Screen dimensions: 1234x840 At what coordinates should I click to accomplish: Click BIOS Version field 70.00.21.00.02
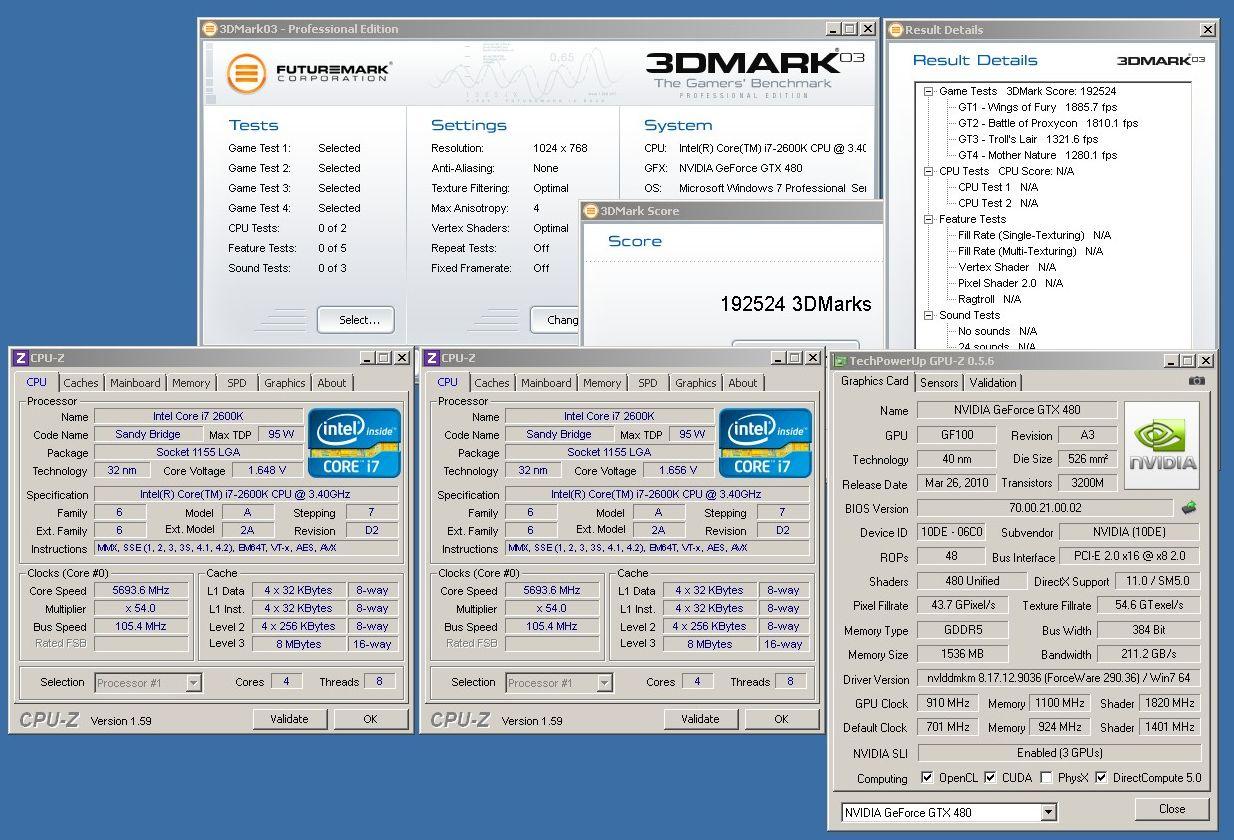click(1045, 508)
